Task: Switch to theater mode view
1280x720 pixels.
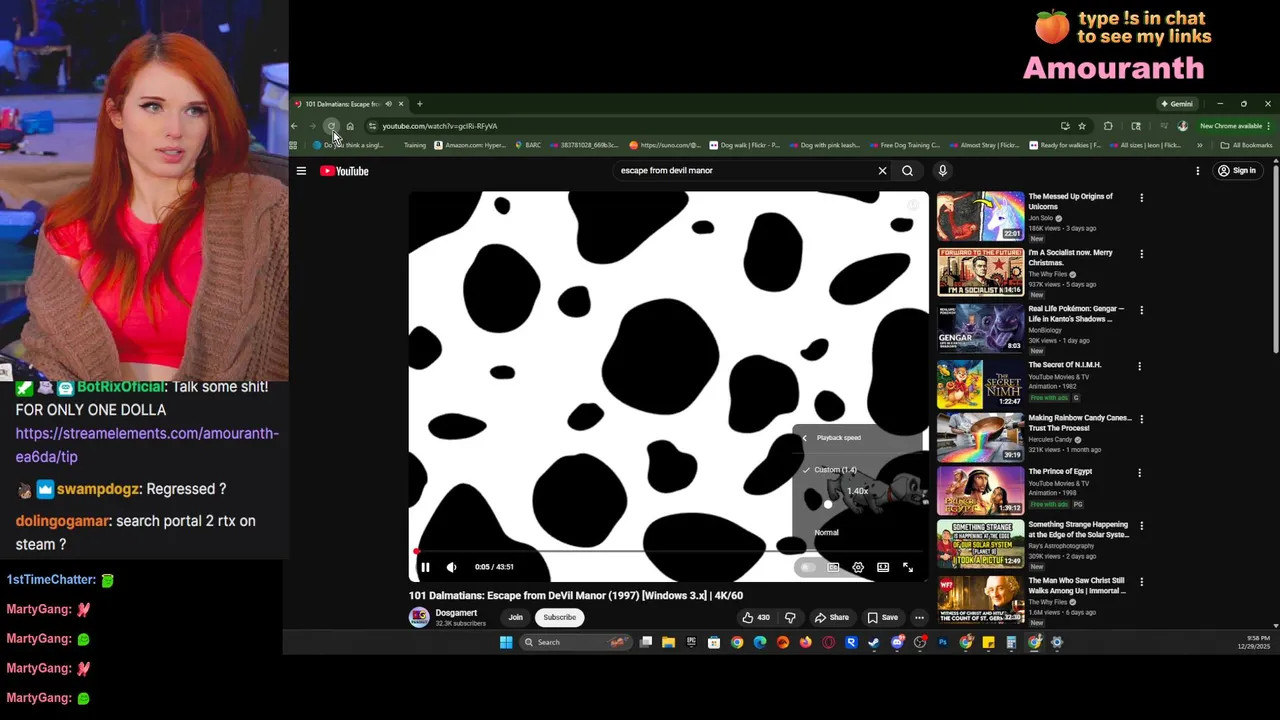Action: point(883,567)
